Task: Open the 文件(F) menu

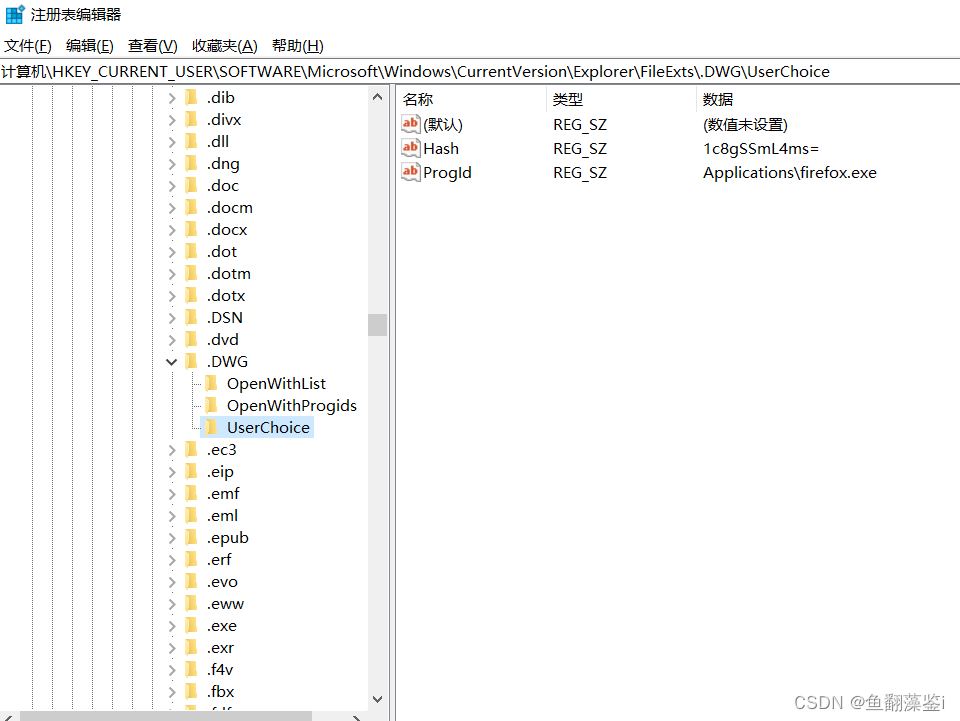Action: [x=28, y=46]
